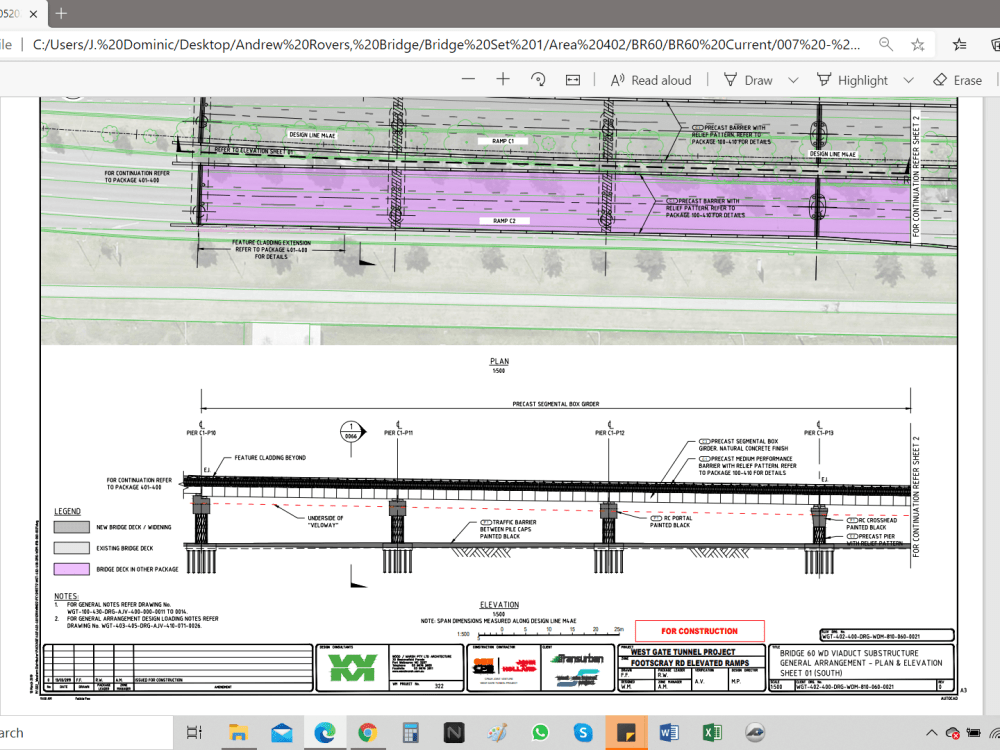Open the OneDrive sync error tray icon

(x=952, y=733)
